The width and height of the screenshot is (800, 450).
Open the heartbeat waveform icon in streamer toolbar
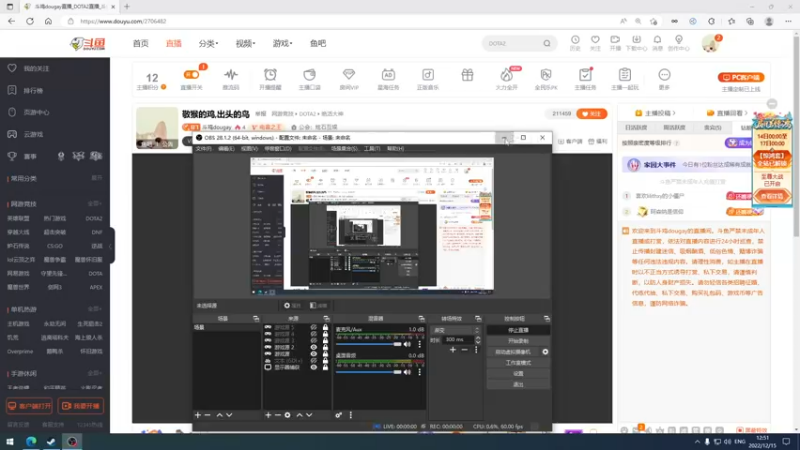(231, 74)
